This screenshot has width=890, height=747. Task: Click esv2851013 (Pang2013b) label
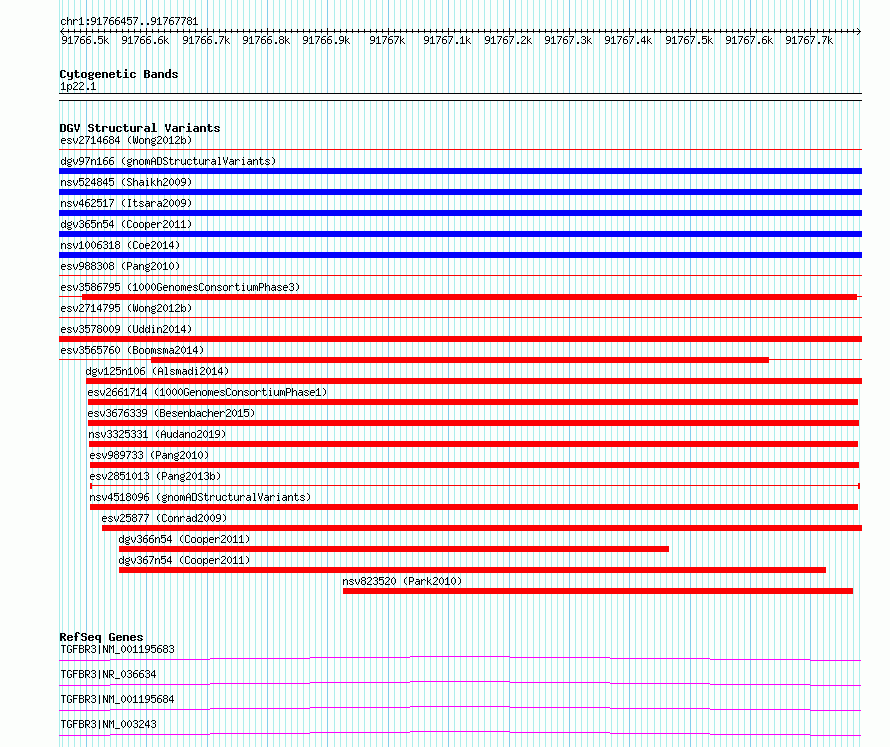point(155,476)
